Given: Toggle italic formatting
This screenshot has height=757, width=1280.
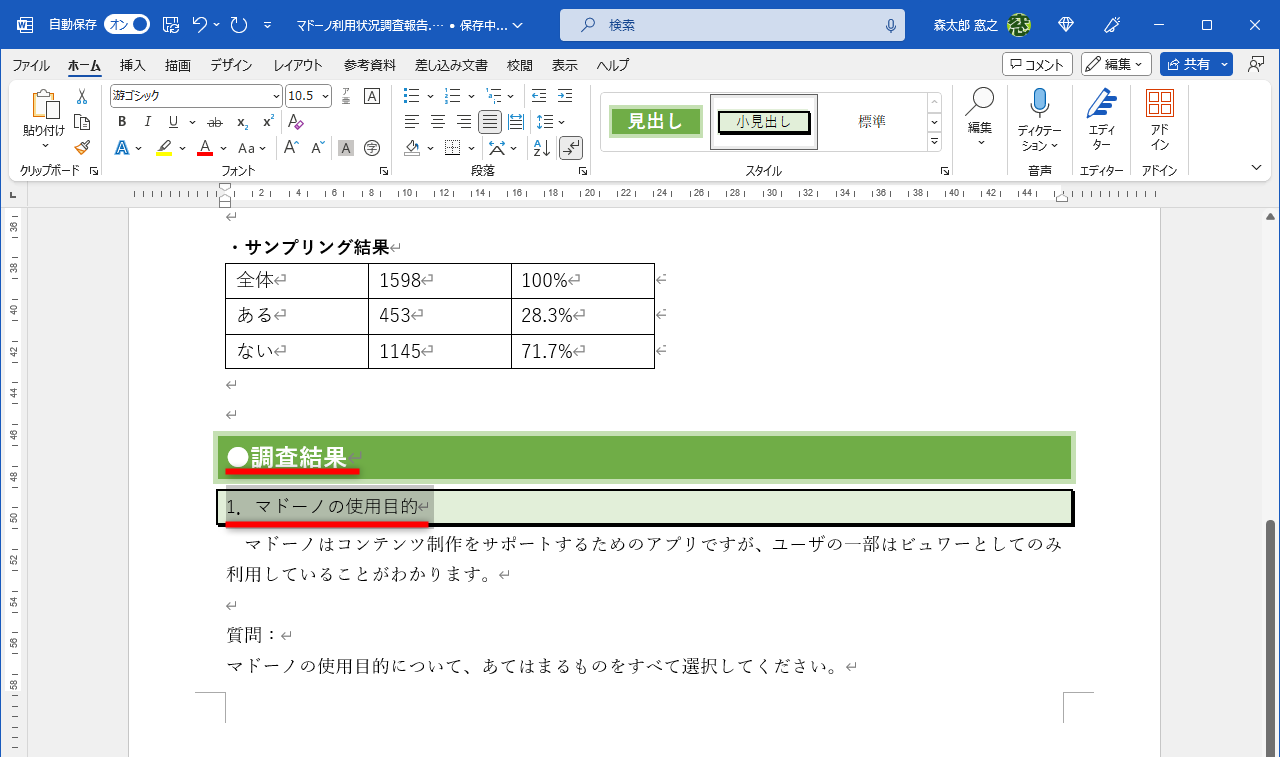Looking at the screenshot, I should click(147, 121).
